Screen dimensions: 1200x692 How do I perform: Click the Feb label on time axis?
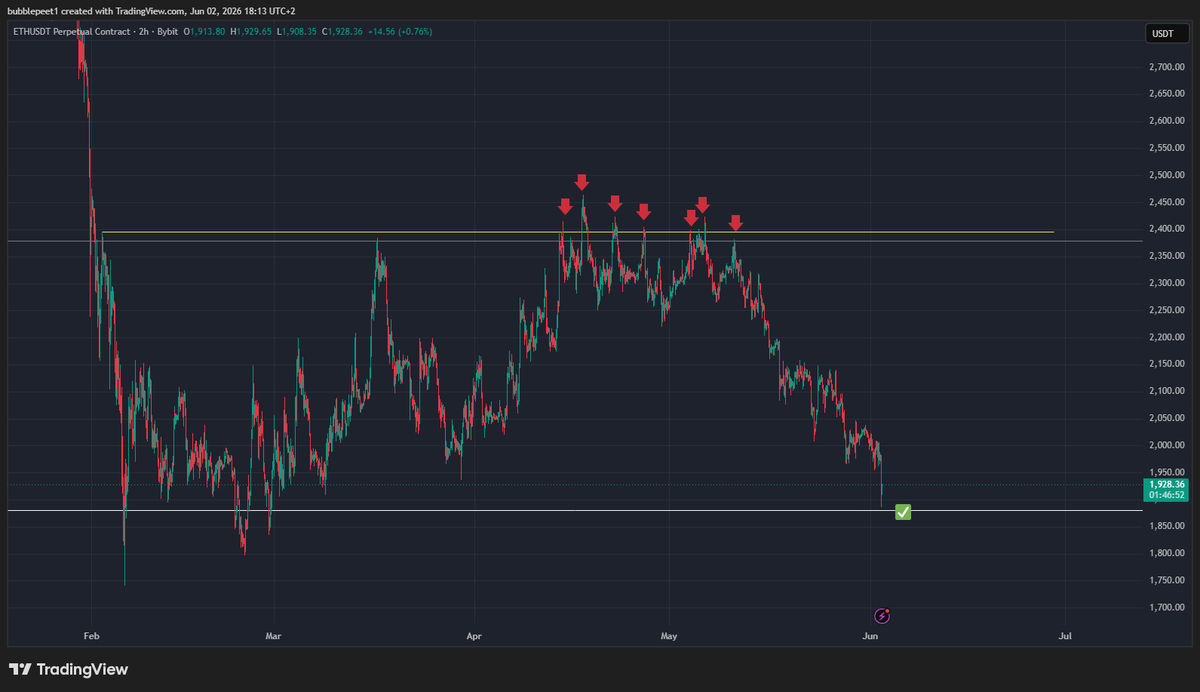point(92,635)
